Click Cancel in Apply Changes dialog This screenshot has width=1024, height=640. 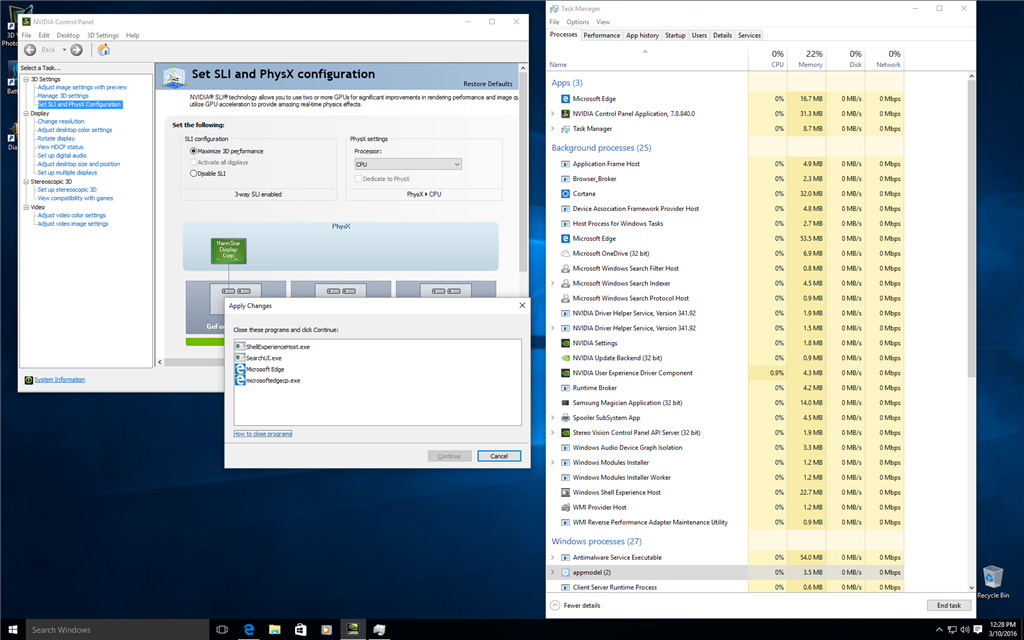499,456
